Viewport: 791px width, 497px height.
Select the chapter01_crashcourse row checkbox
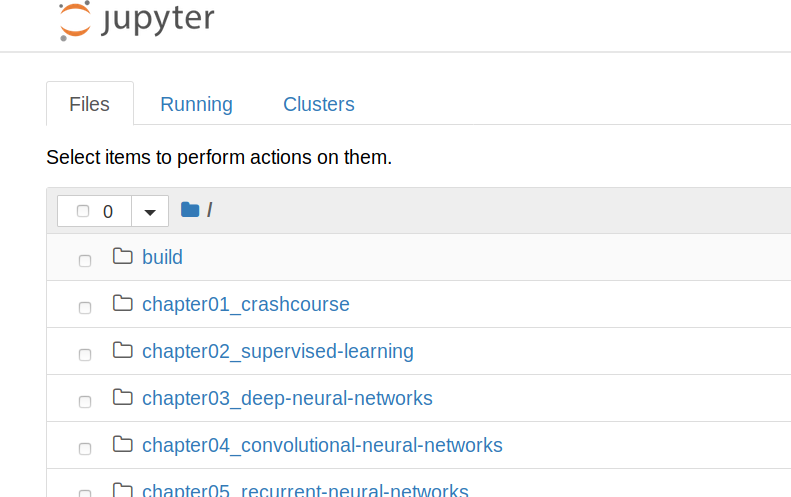(85, 308)
